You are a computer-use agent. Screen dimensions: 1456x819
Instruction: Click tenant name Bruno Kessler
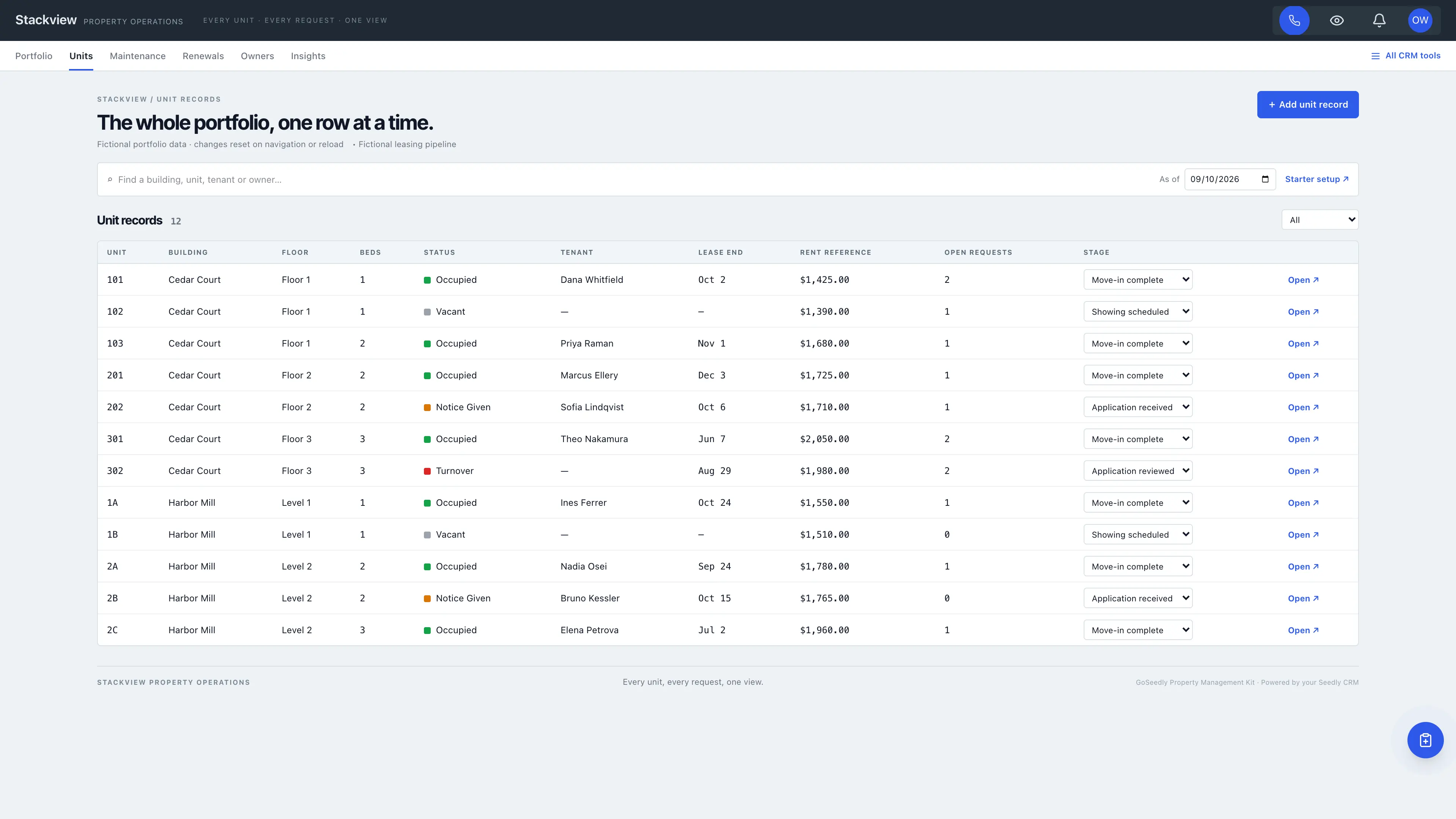point(590,598)
